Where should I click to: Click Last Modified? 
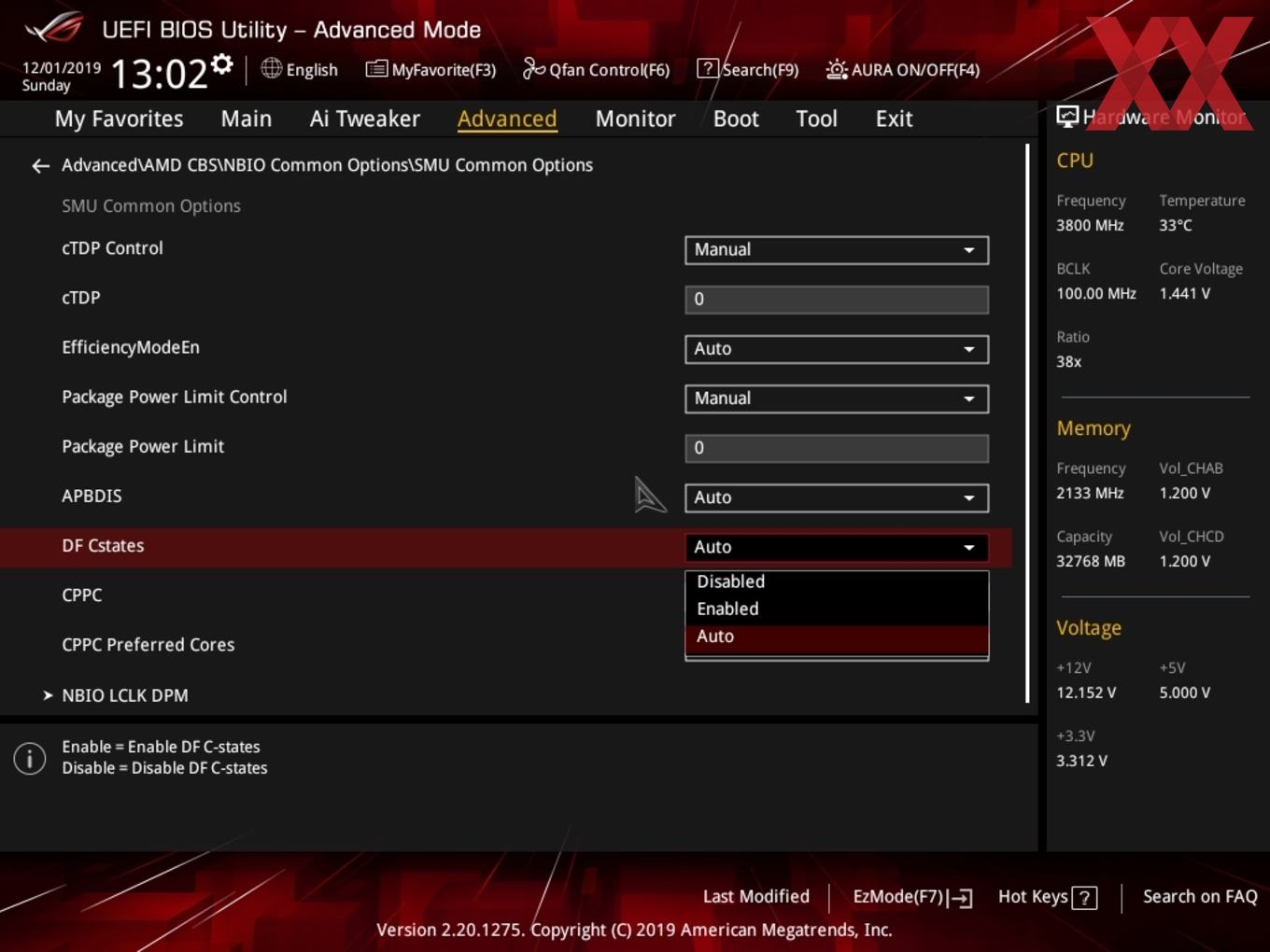point(755,897)
